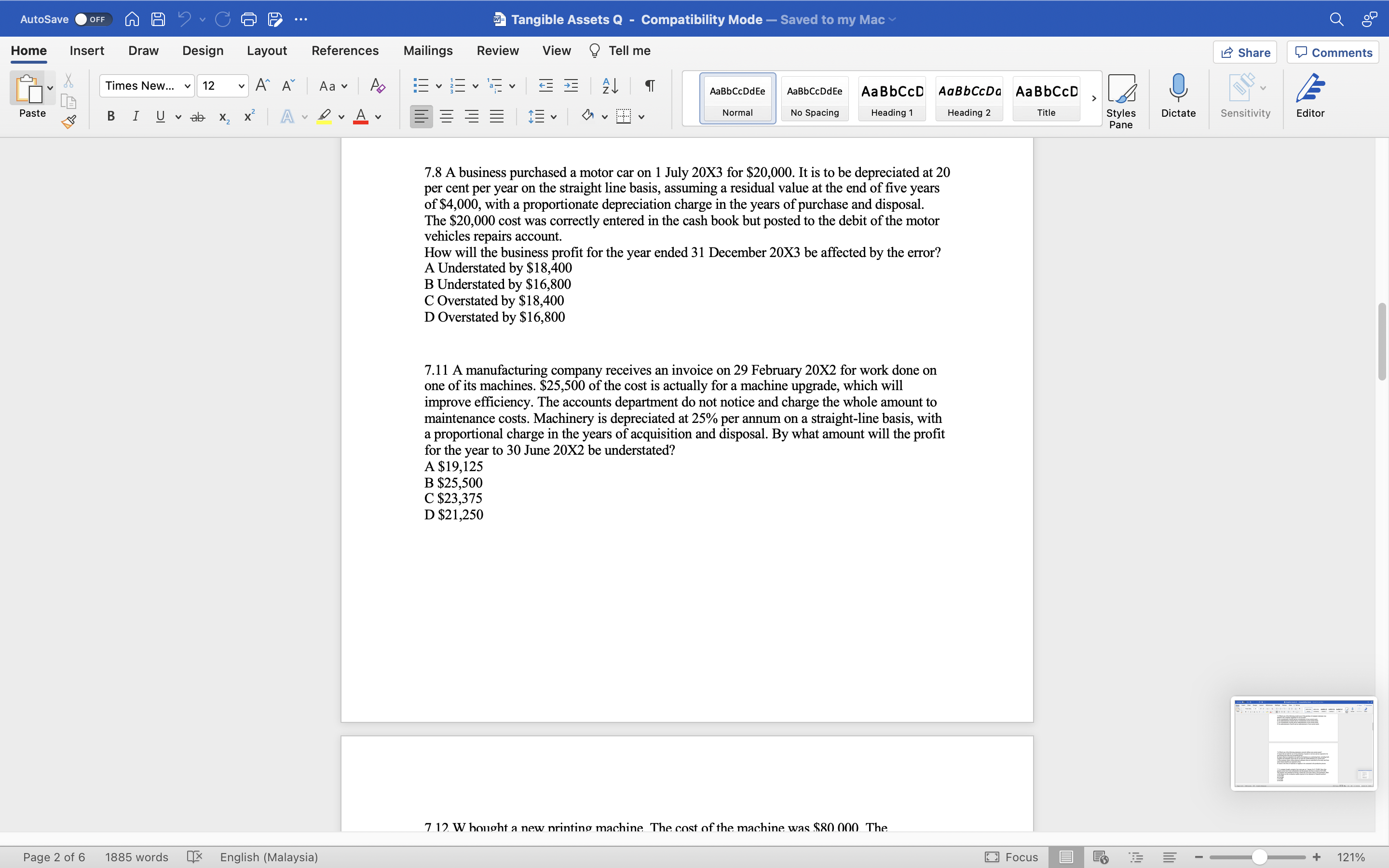Expand the styles gallery arrow
Viewport: 1389px width, 868px height.
coord(1093,98)
